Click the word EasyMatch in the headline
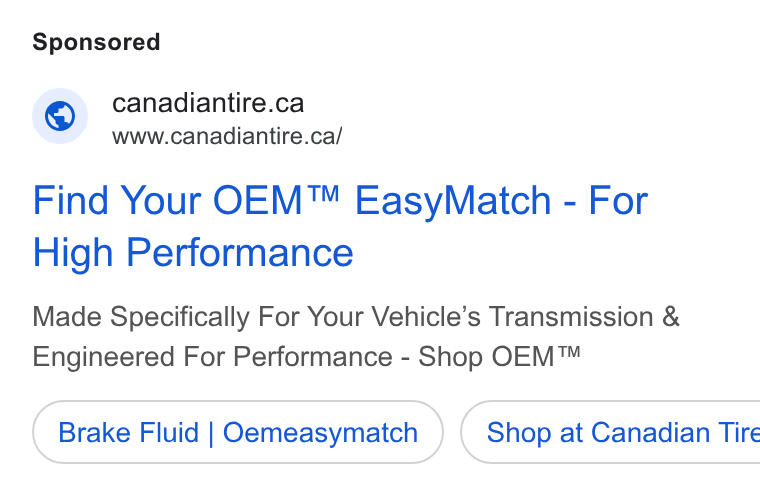760x496 pixels. coord(453,201)
